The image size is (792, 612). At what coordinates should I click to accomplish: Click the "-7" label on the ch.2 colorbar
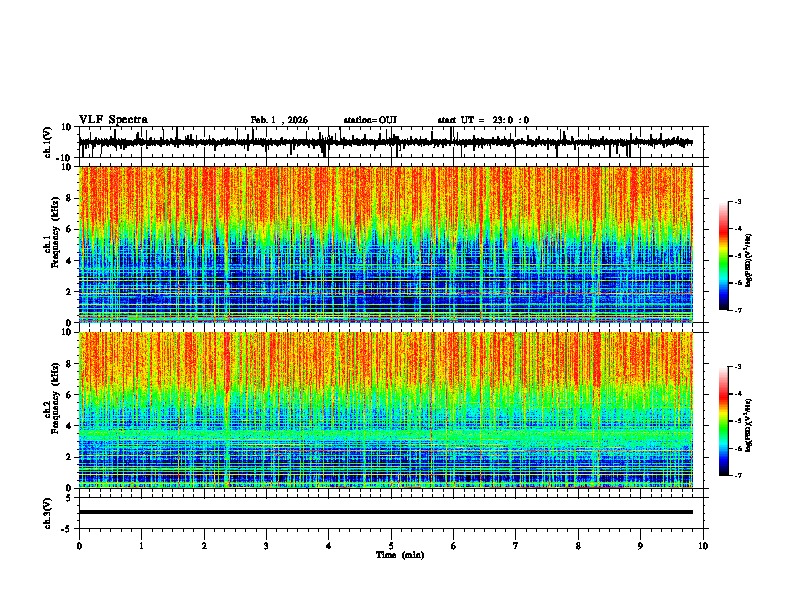click(737, 475)
